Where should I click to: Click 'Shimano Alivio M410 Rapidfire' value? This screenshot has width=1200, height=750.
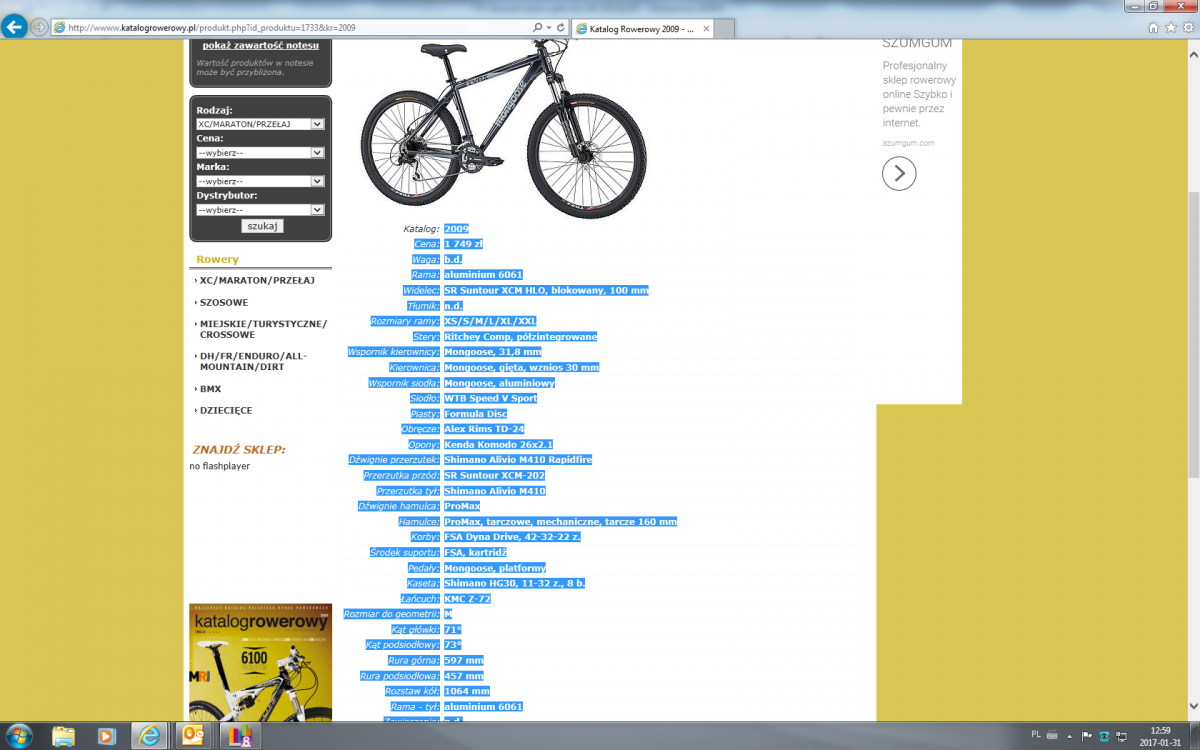click(x=518, y=460)
